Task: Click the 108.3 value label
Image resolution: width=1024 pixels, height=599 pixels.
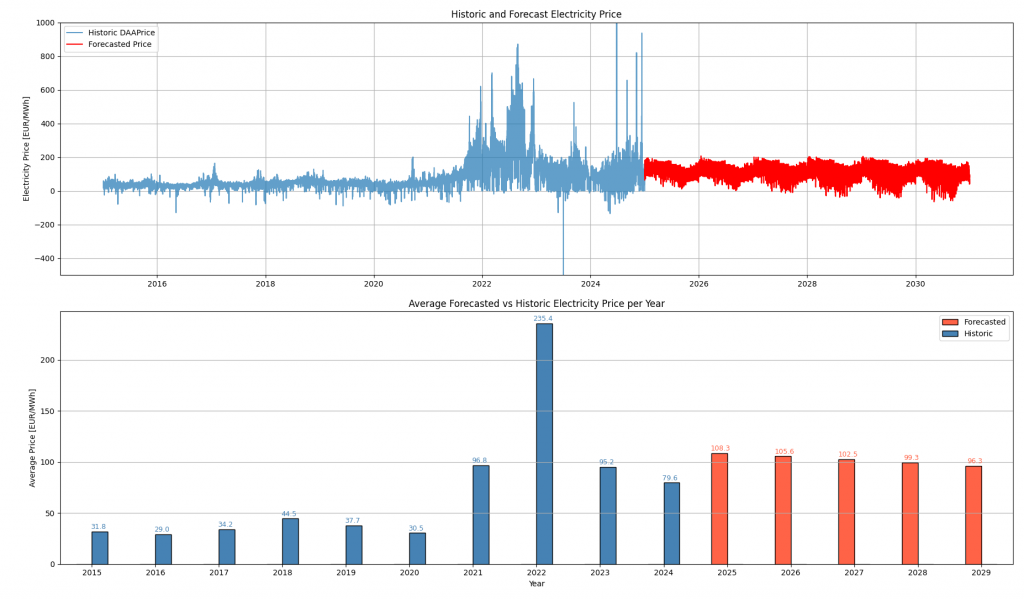Action: (720, 448)
